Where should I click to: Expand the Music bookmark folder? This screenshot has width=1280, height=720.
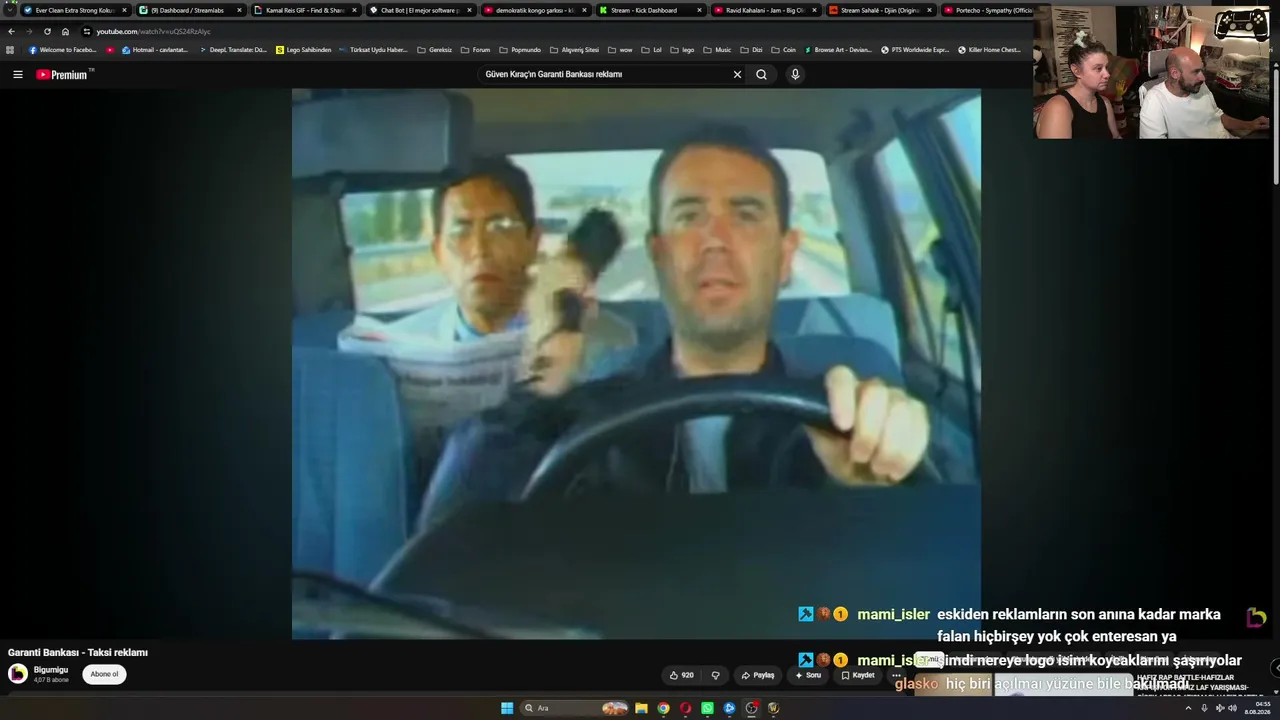(x=717, y=49)
